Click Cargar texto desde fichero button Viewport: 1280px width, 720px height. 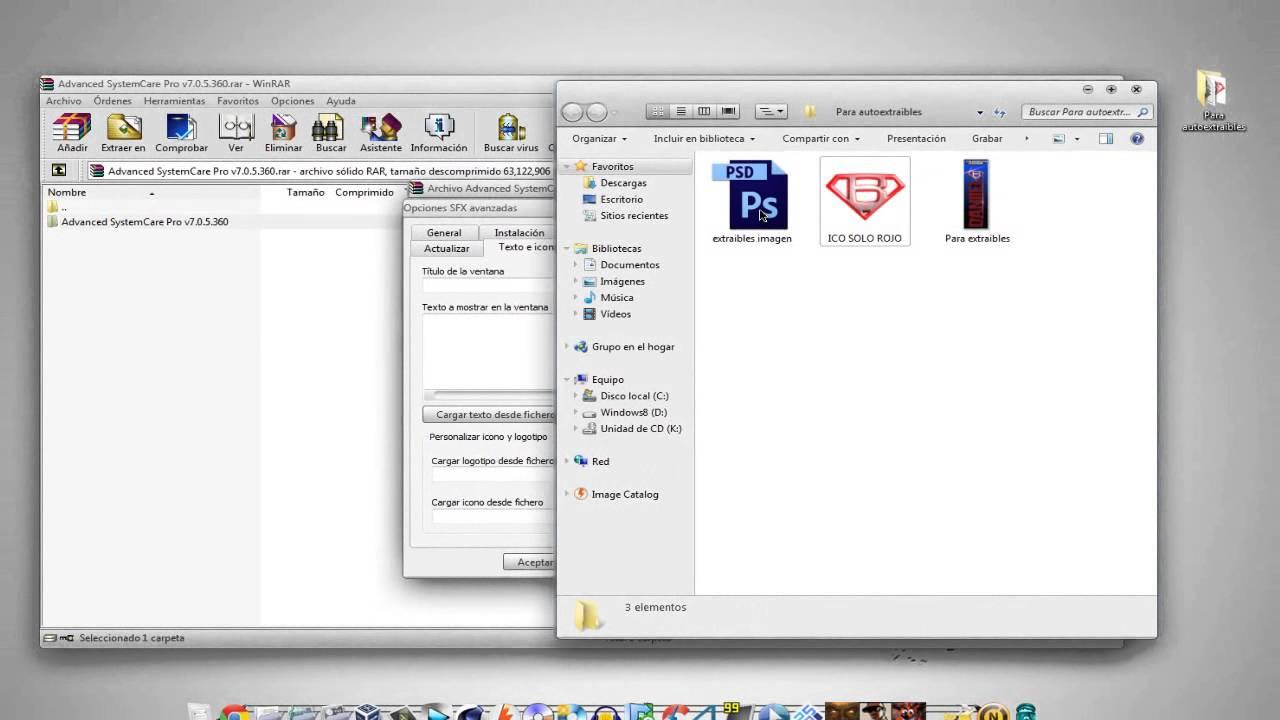tap(489, 414)
